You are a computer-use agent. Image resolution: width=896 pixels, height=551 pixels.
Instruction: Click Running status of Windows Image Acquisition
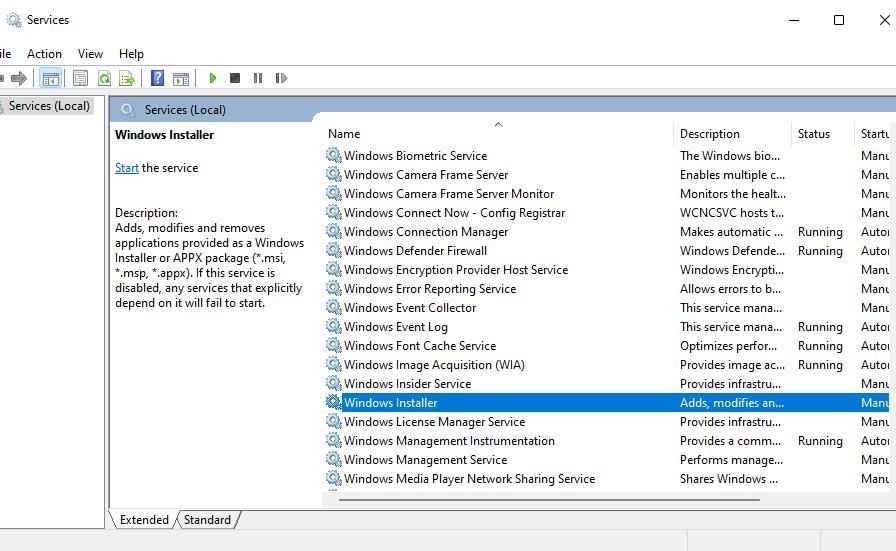820,365
